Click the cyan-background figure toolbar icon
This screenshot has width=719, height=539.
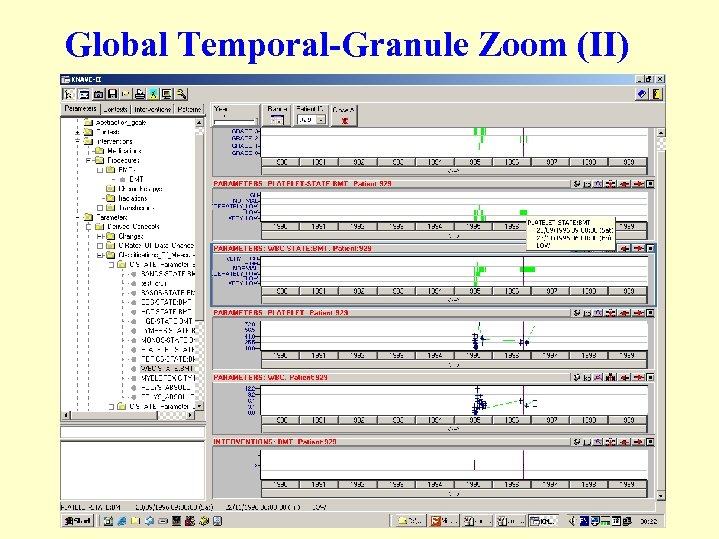[153, 94]
